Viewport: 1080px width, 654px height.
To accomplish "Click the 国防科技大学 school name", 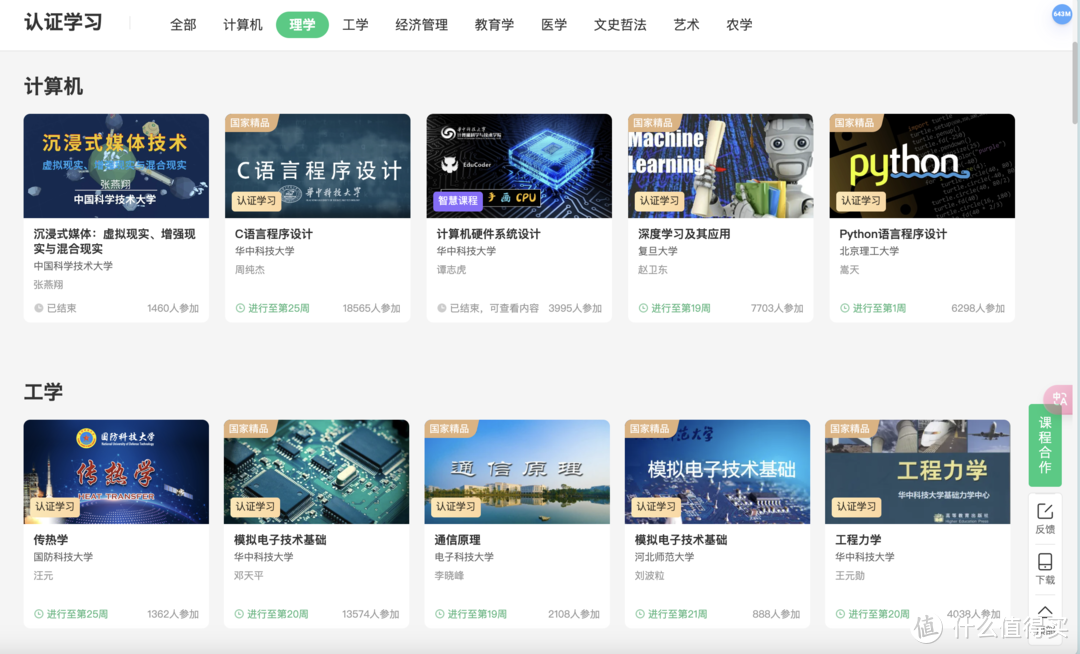I will [x=63, y=557].
